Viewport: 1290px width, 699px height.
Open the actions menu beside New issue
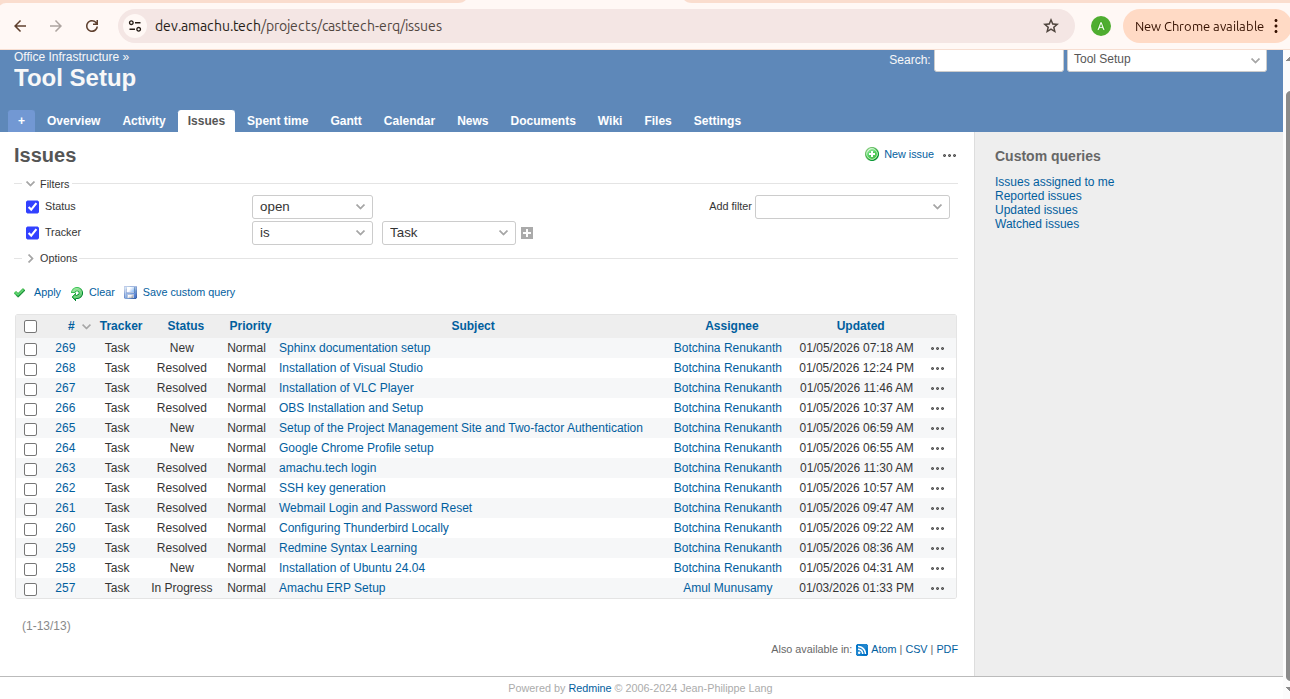point(949,155)
